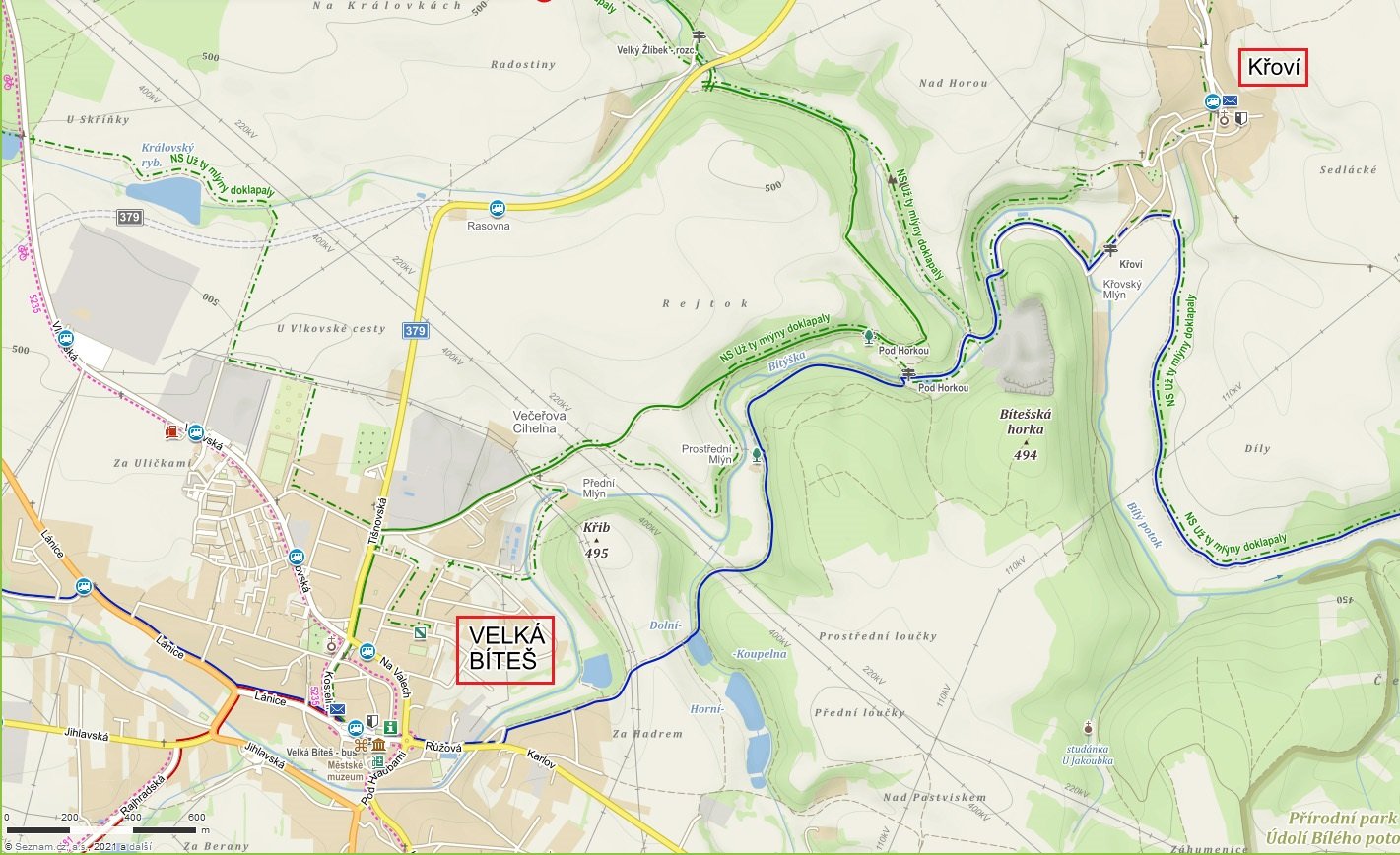Select the Na Valech bus stop icon
Screen dimensions: 1400x855
pos(367,651)
